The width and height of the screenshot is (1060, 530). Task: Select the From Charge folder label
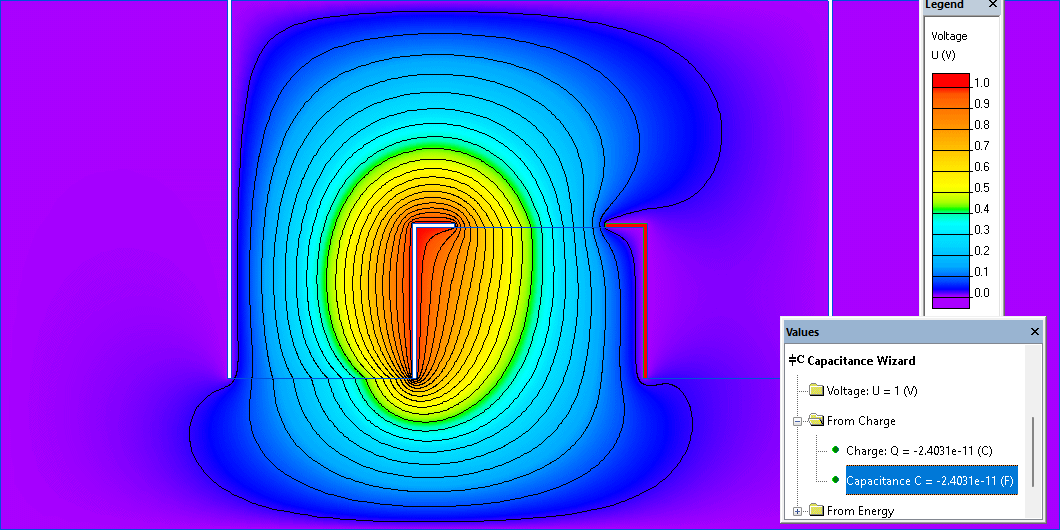pyautogui.click(x=861, y=421)
